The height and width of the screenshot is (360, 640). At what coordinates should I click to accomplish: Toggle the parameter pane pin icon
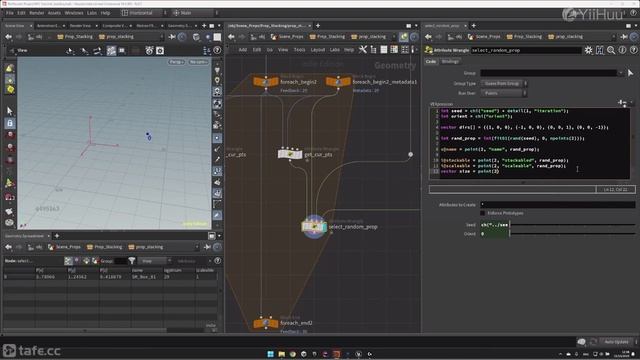[x=624, y=37]
